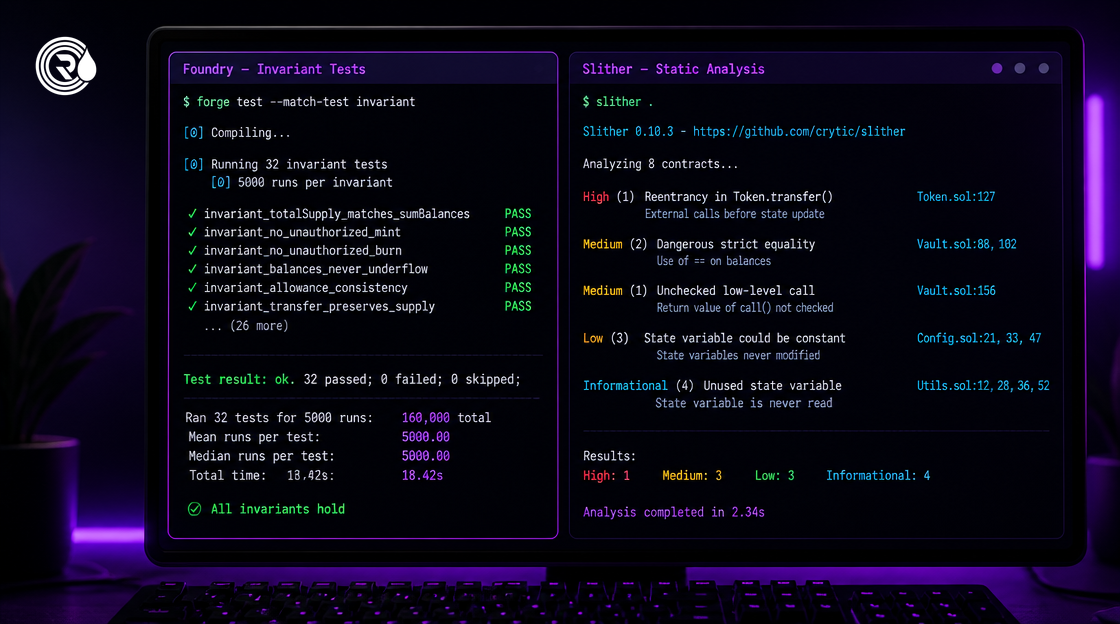Click 'Informational: 4' in Results summary
This screenshot has height=624, width=1120.
pyautogui.click(x=878, y=475)
